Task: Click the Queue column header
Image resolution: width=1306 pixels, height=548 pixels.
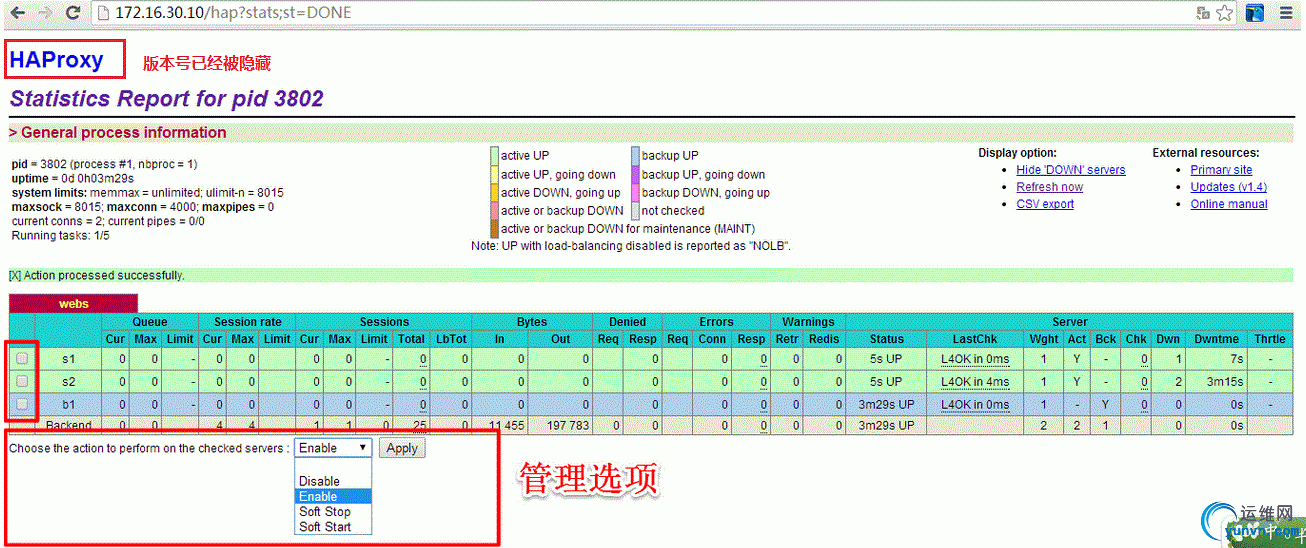Action: pyautogui.click(x=150, y=322)
